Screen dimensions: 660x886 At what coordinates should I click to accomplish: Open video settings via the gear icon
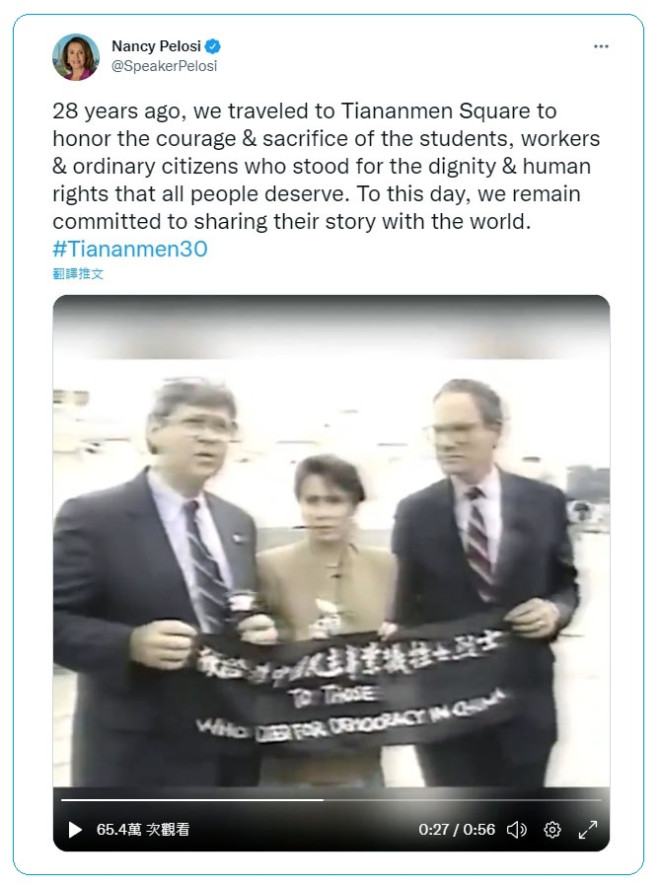click(552, 829)
